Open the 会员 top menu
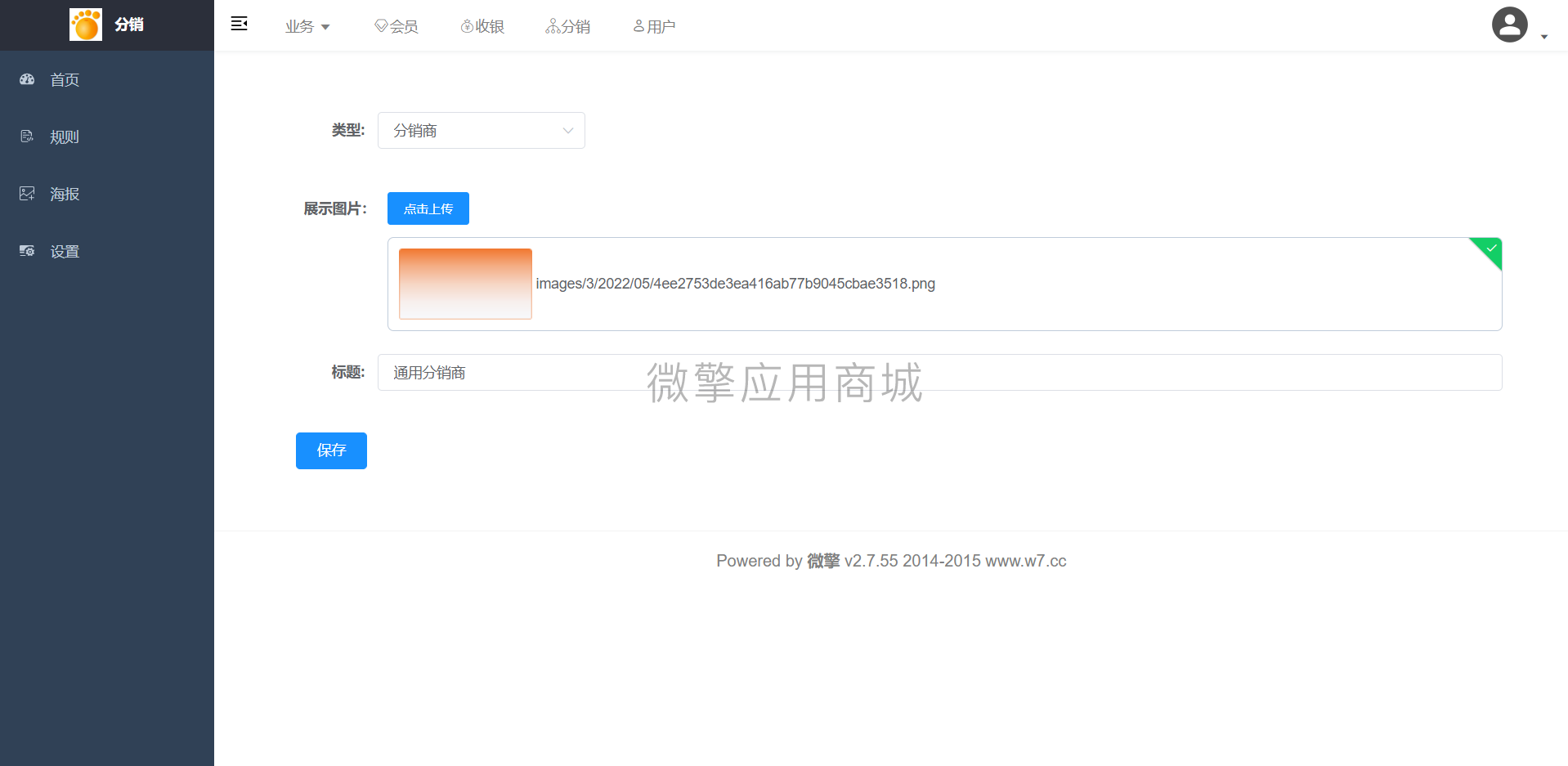The image size is (1568, 766). (396, 26)
